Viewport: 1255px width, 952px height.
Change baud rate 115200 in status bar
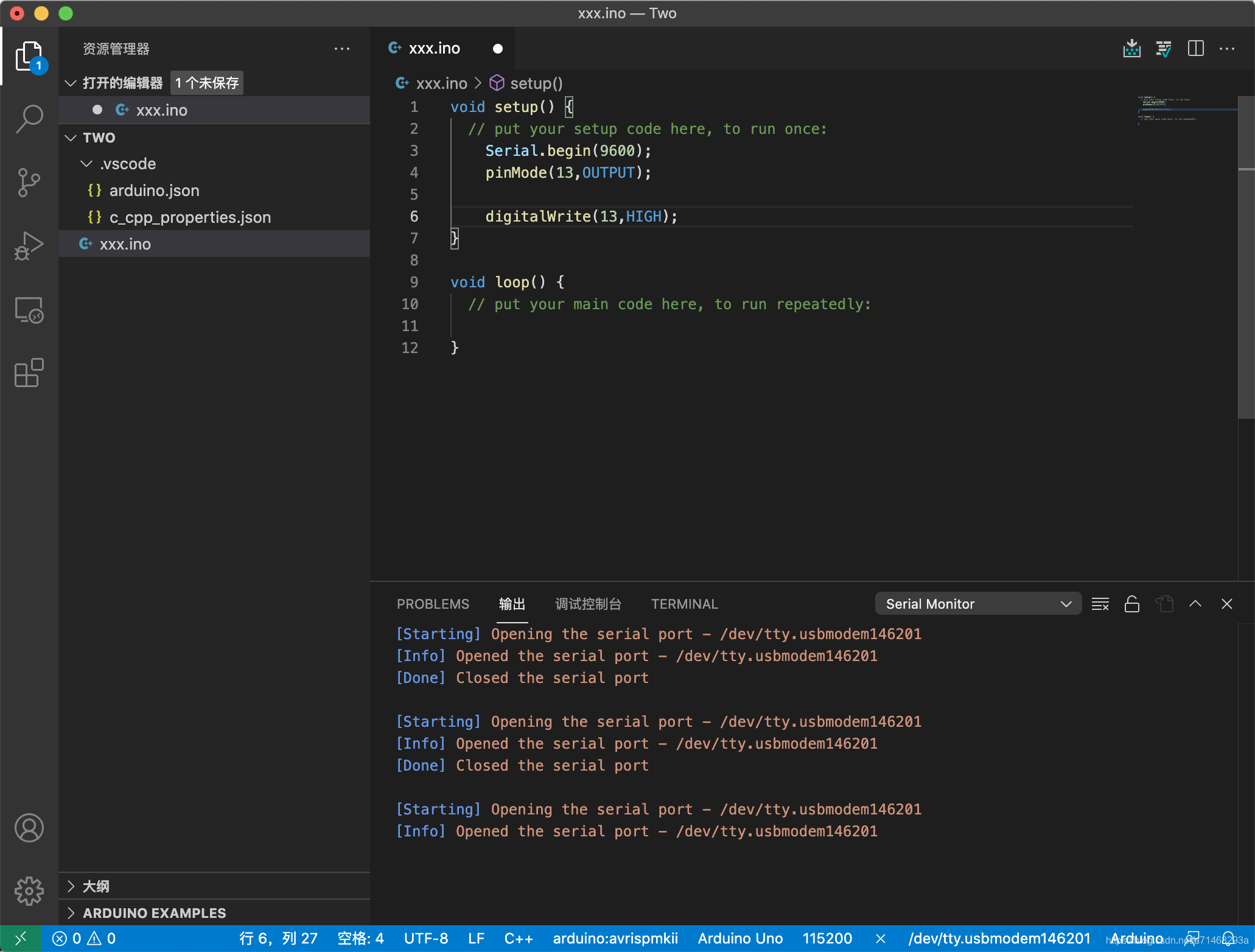click(827, 939)
